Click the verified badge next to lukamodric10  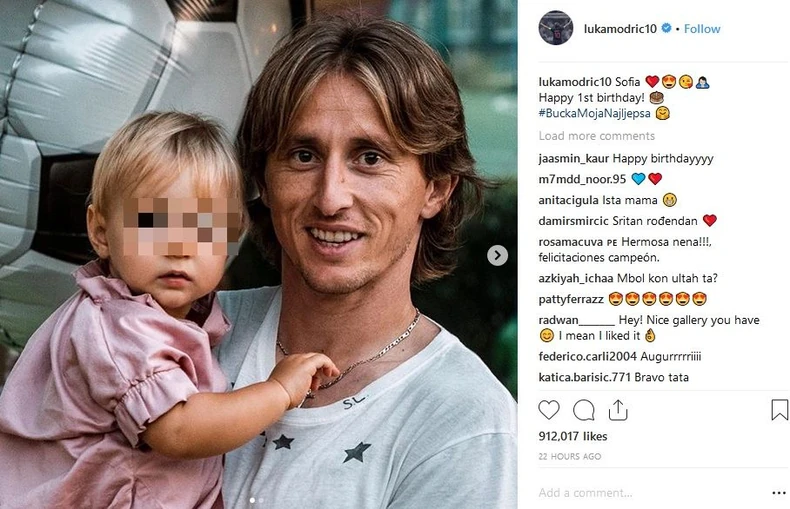[666, 28]
